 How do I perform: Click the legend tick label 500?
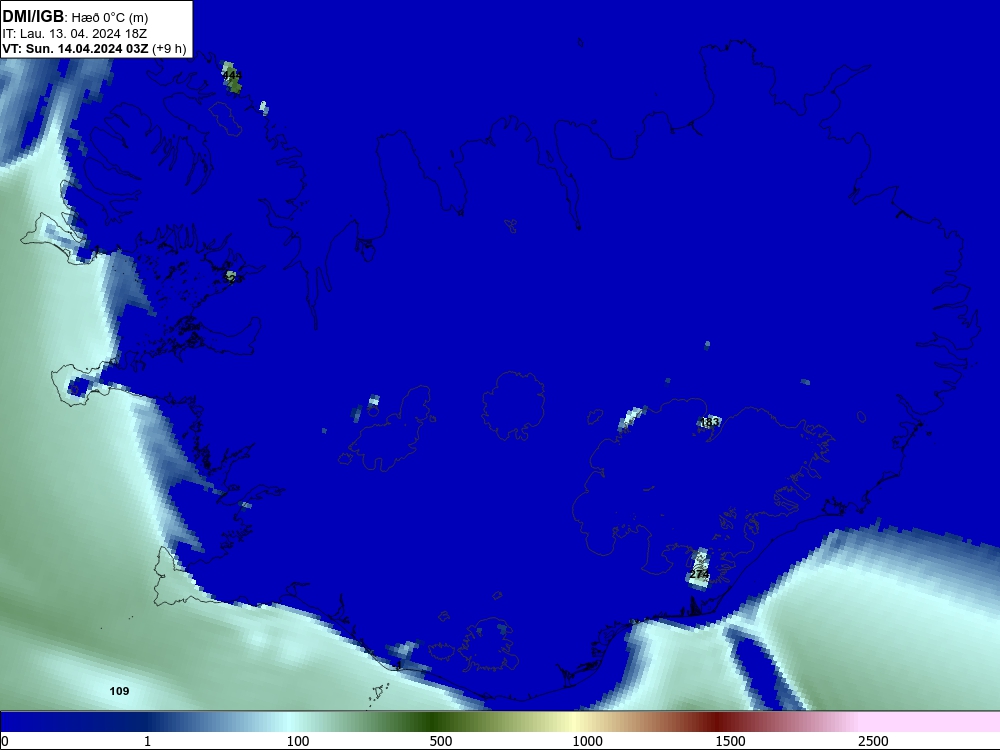441,741
